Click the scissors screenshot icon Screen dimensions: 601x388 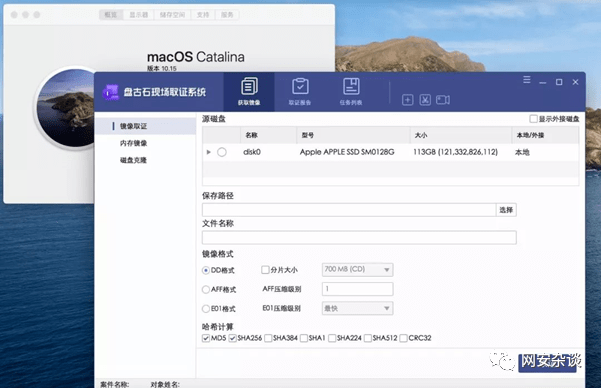click(425, 100)
